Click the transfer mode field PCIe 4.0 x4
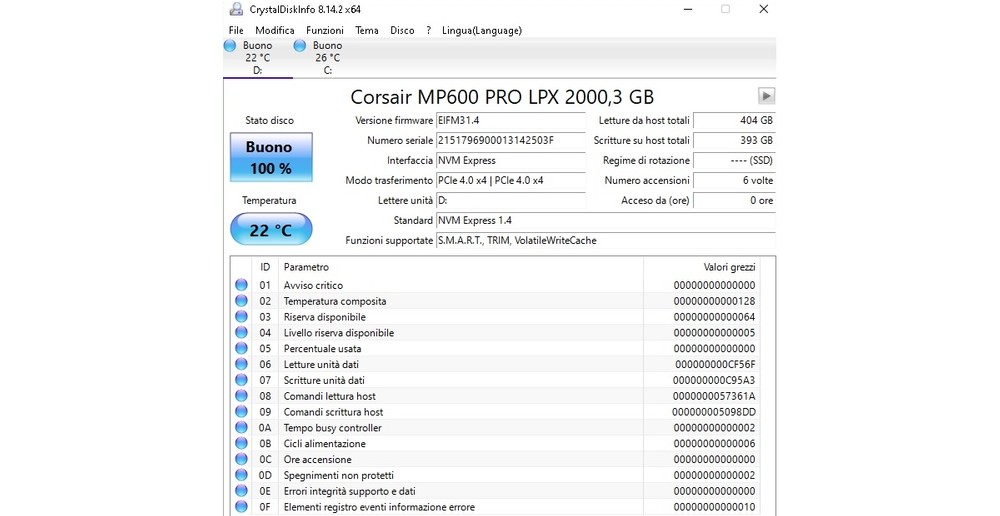The width and height of the screenshot is (1000, 516). pos(510,181)
